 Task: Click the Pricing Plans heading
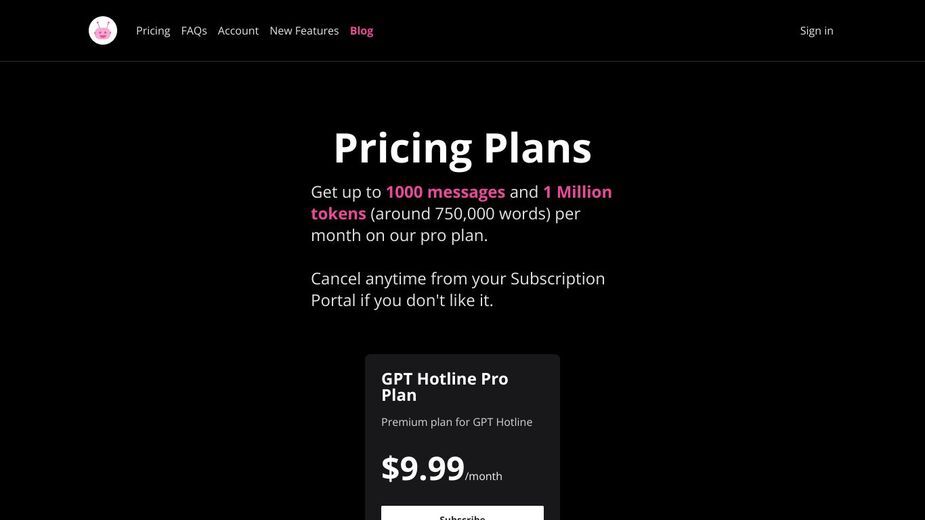tap(462, 148)
